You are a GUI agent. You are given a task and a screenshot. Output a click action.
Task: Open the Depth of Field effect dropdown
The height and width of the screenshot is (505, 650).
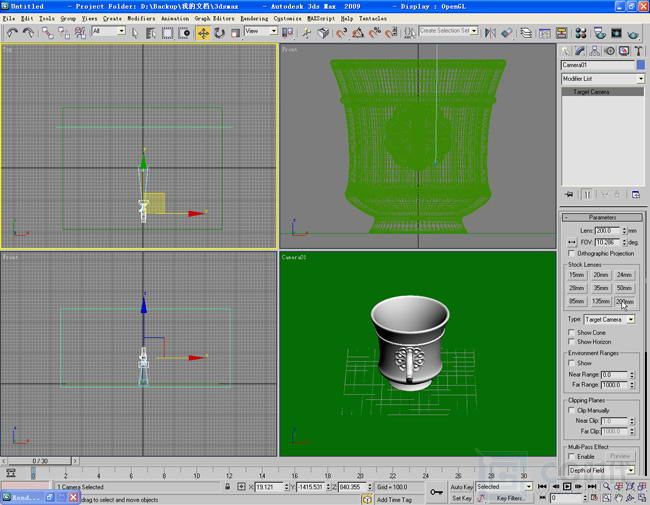(601, 470)
